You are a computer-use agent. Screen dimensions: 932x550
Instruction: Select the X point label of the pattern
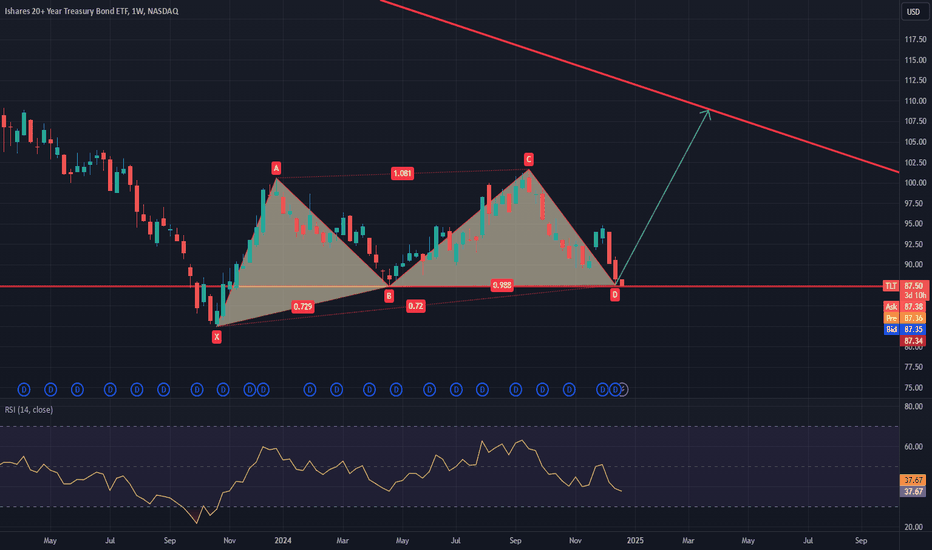coord(217,337)
